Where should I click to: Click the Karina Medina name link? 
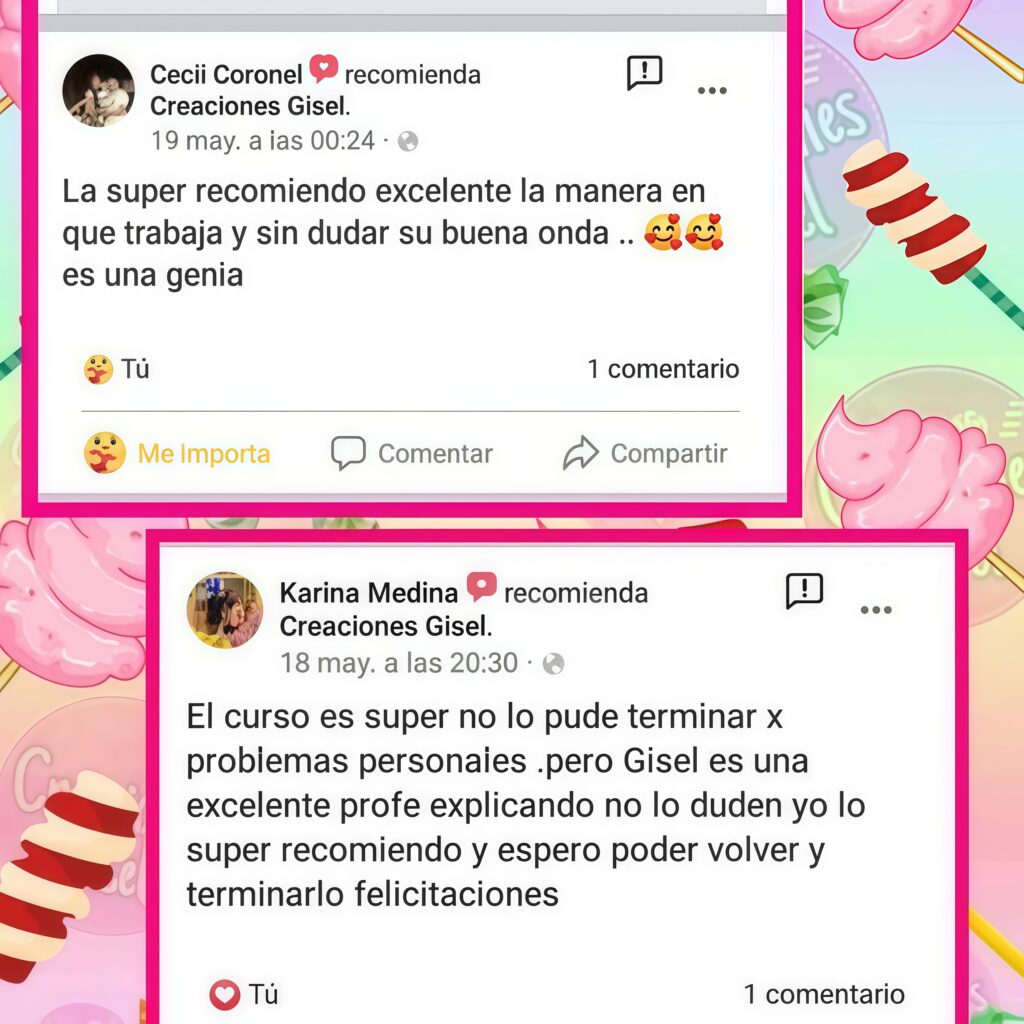(x=368, y=593)
